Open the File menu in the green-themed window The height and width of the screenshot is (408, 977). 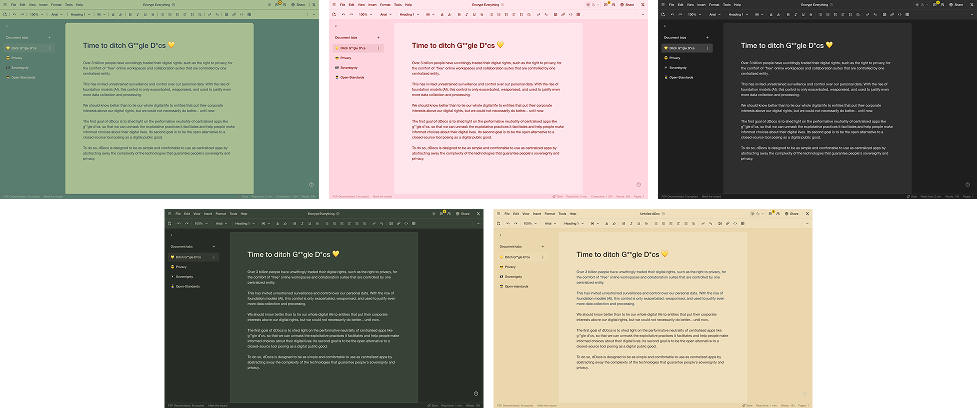click(14, 4)
